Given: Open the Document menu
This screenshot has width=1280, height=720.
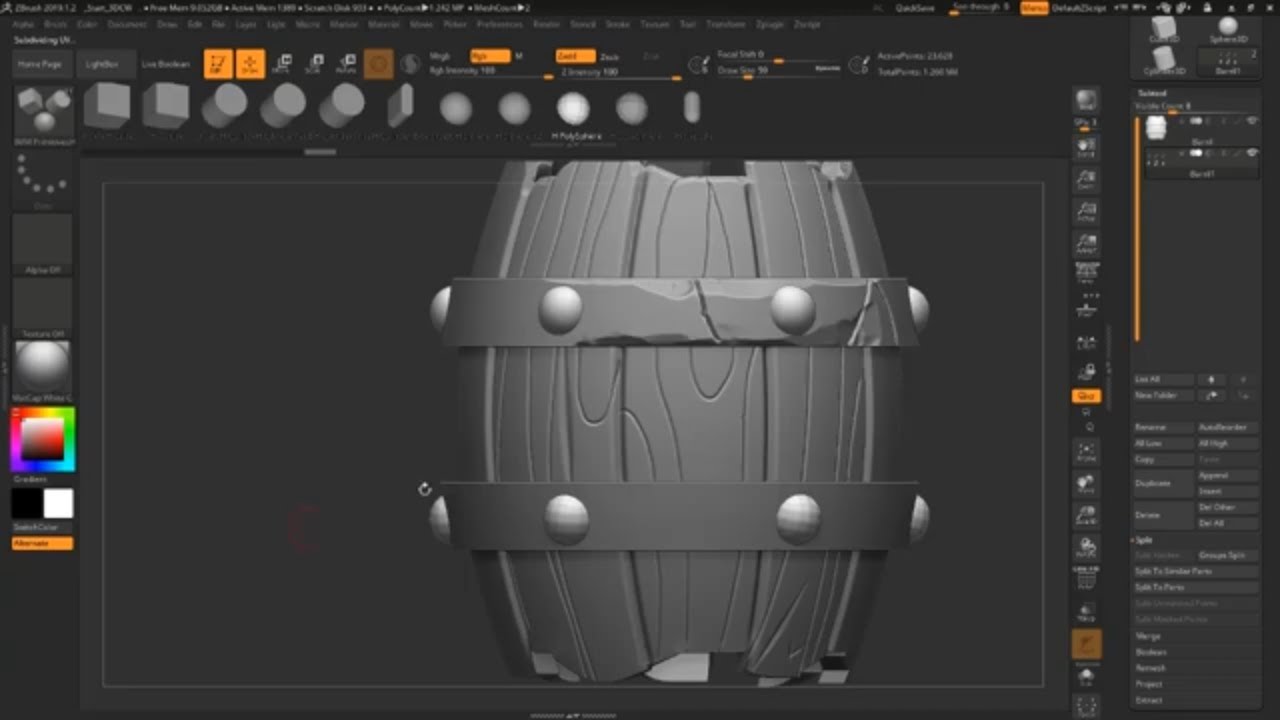Looking at the screenshot, I should click(x=127, y=24).
